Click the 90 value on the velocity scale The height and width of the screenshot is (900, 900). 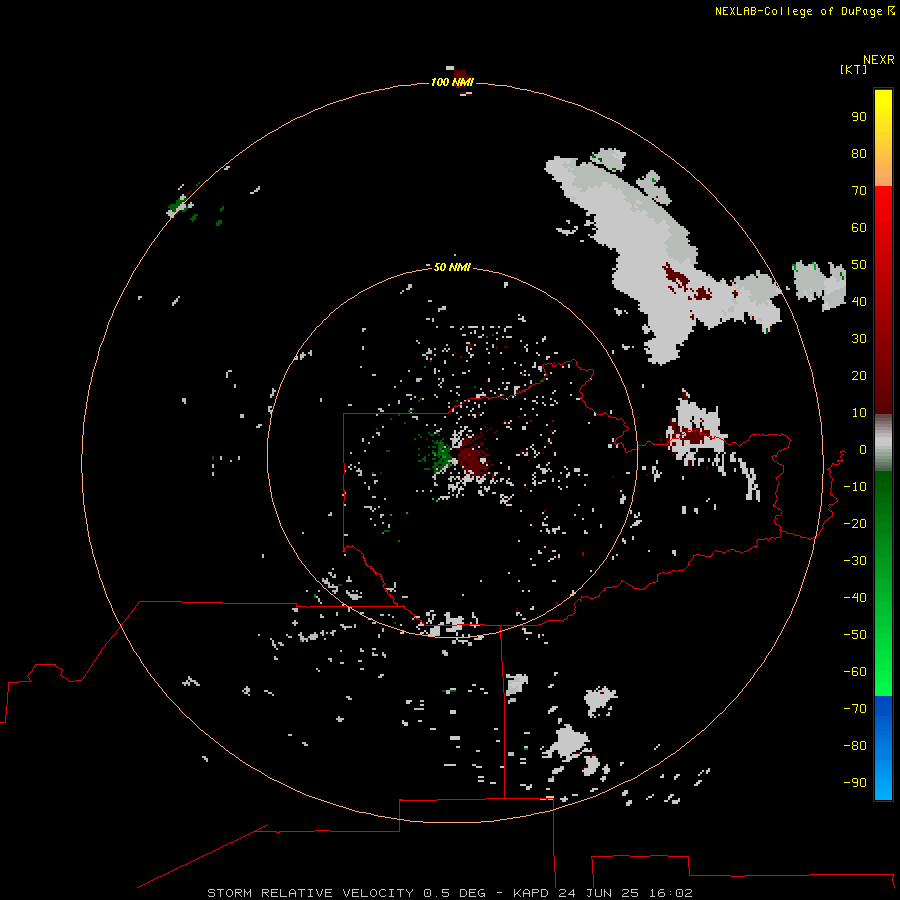pyautogui.click(x=859, y=117)
